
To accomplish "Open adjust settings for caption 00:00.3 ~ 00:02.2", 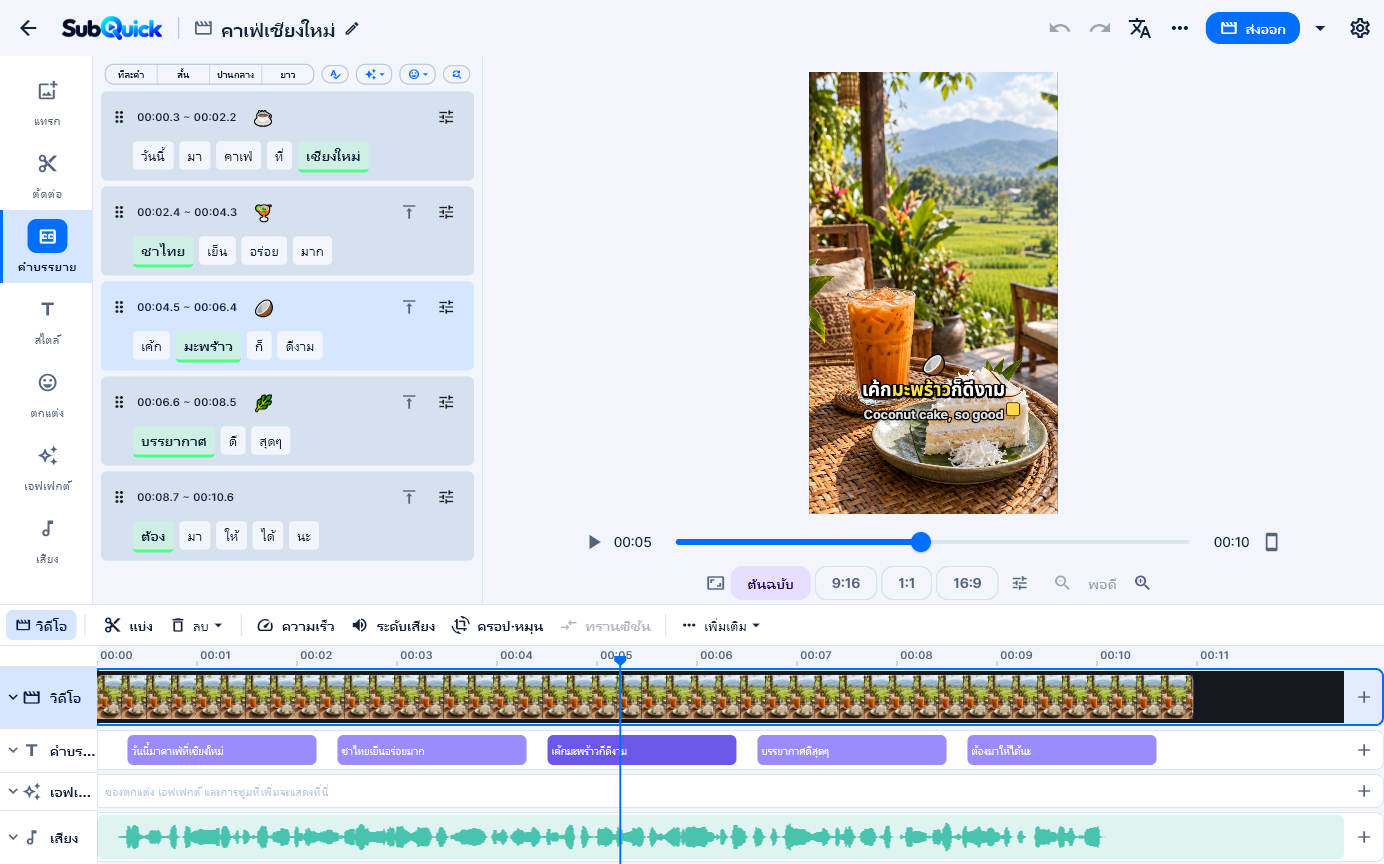I will (446, 117).
